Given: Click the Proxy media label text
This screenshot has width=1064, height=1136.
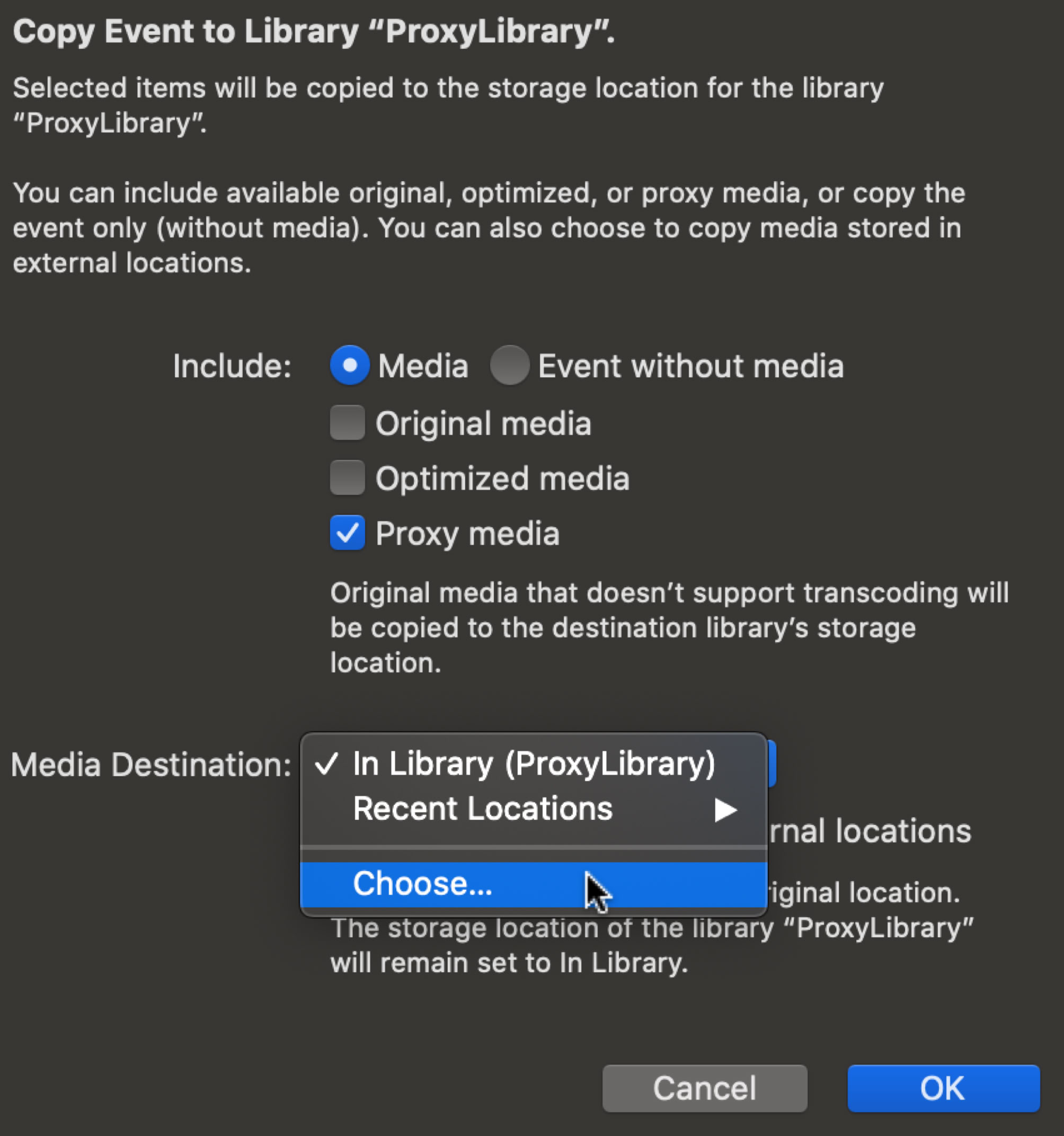Looking at the screenshot, I should coord(467,534).
